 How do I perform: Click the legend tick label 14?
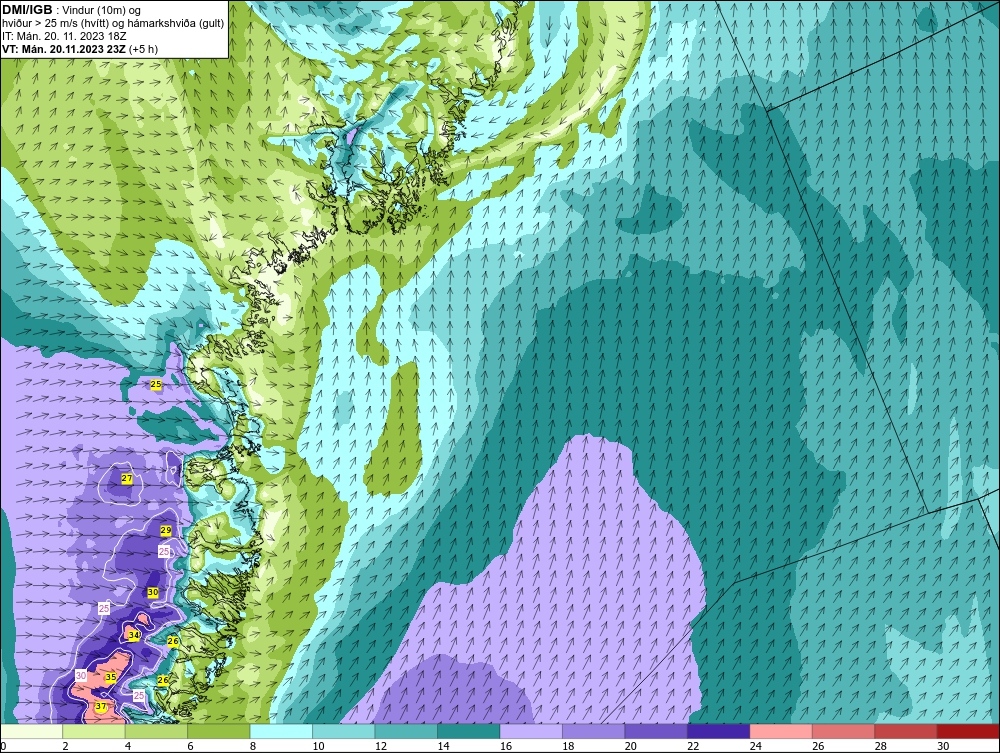click(x=443, y=746)
